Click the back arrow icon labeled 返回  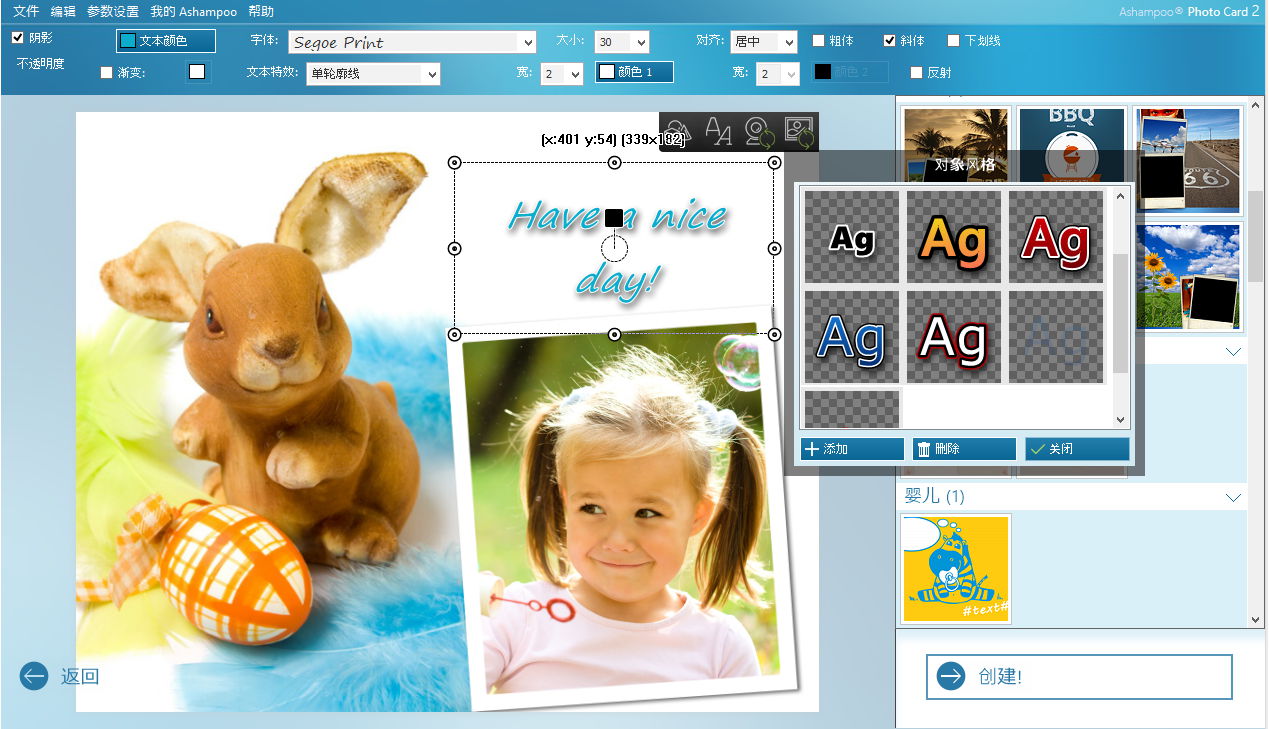(34, 676)
